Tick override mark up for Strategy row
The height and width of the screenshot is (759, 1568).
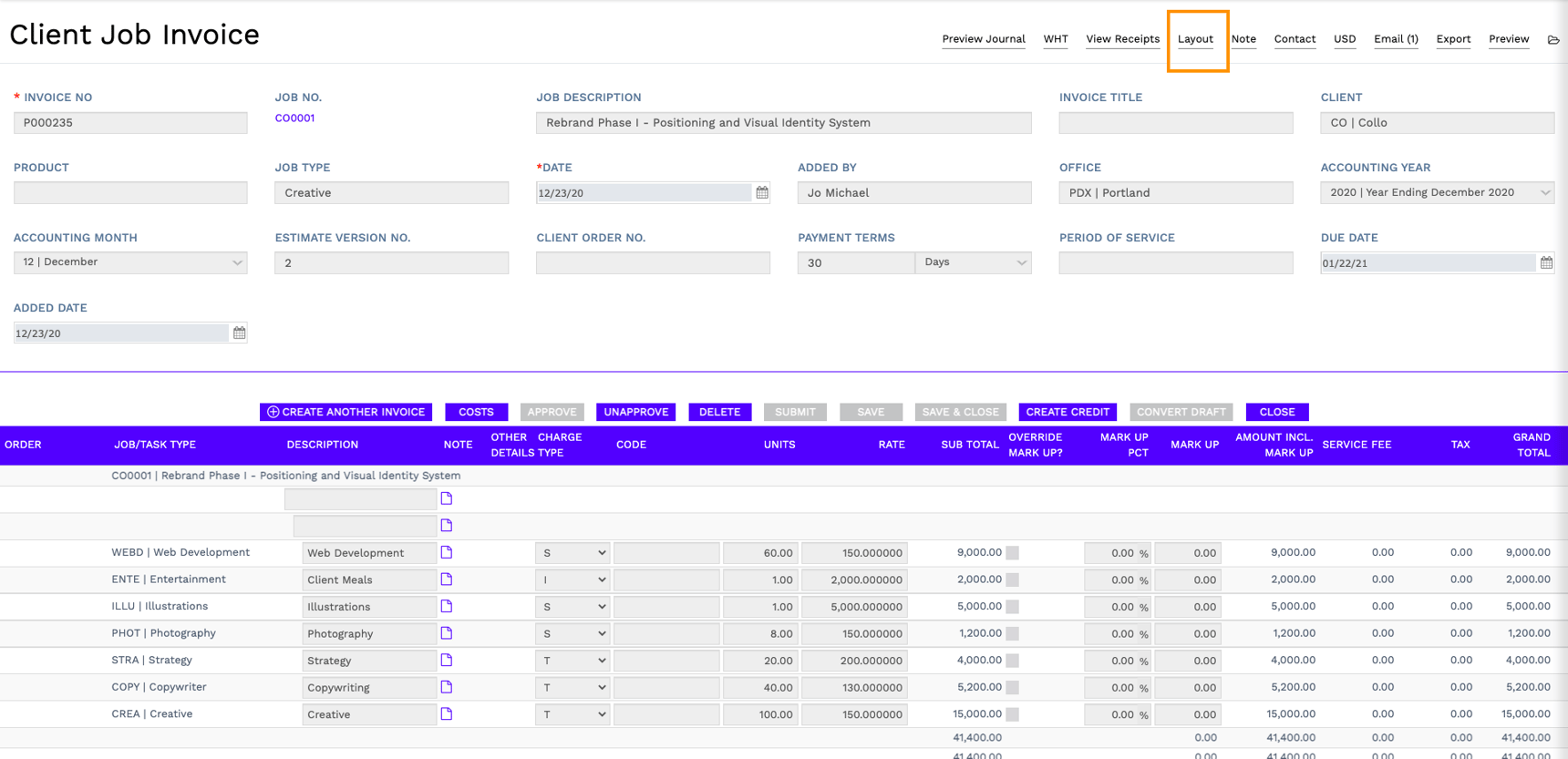(1012, 661)
